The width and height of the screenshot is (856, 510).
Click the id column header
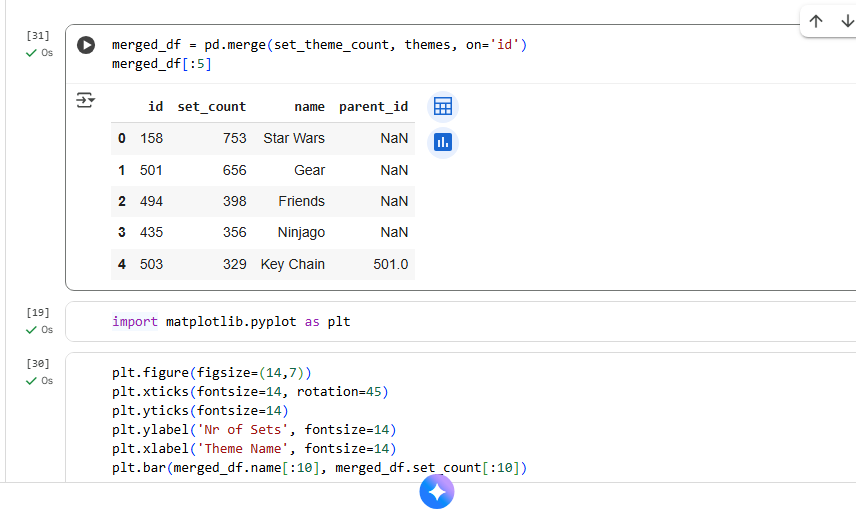(x=156, y=106)
